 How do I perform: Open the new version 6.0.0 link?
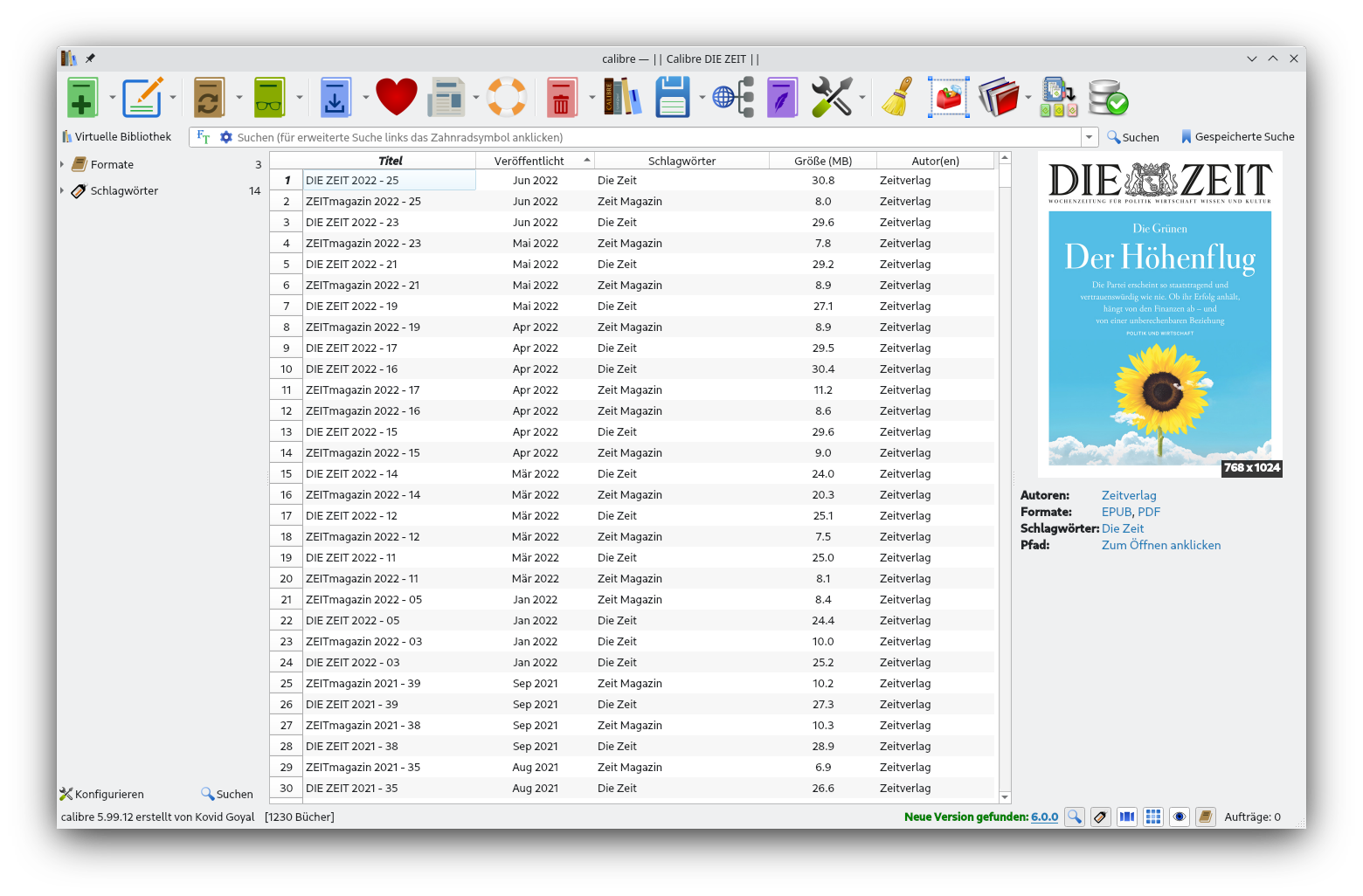[1044, 817]
